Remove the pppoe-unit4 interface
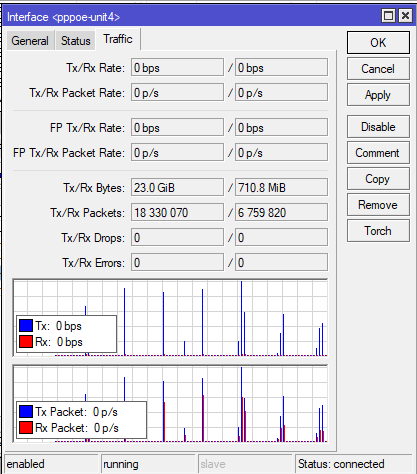The width and height of the screenshot is (417, 474). 378,205
